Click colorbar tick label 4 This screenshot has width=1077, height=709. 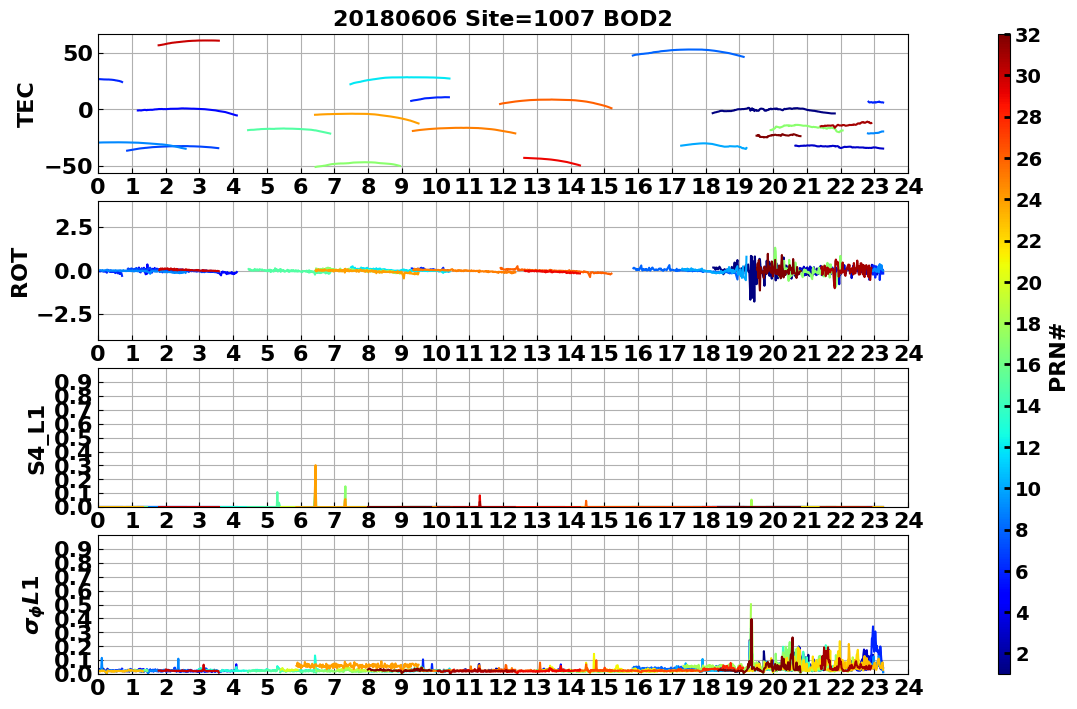click(x=1022, y=612)
